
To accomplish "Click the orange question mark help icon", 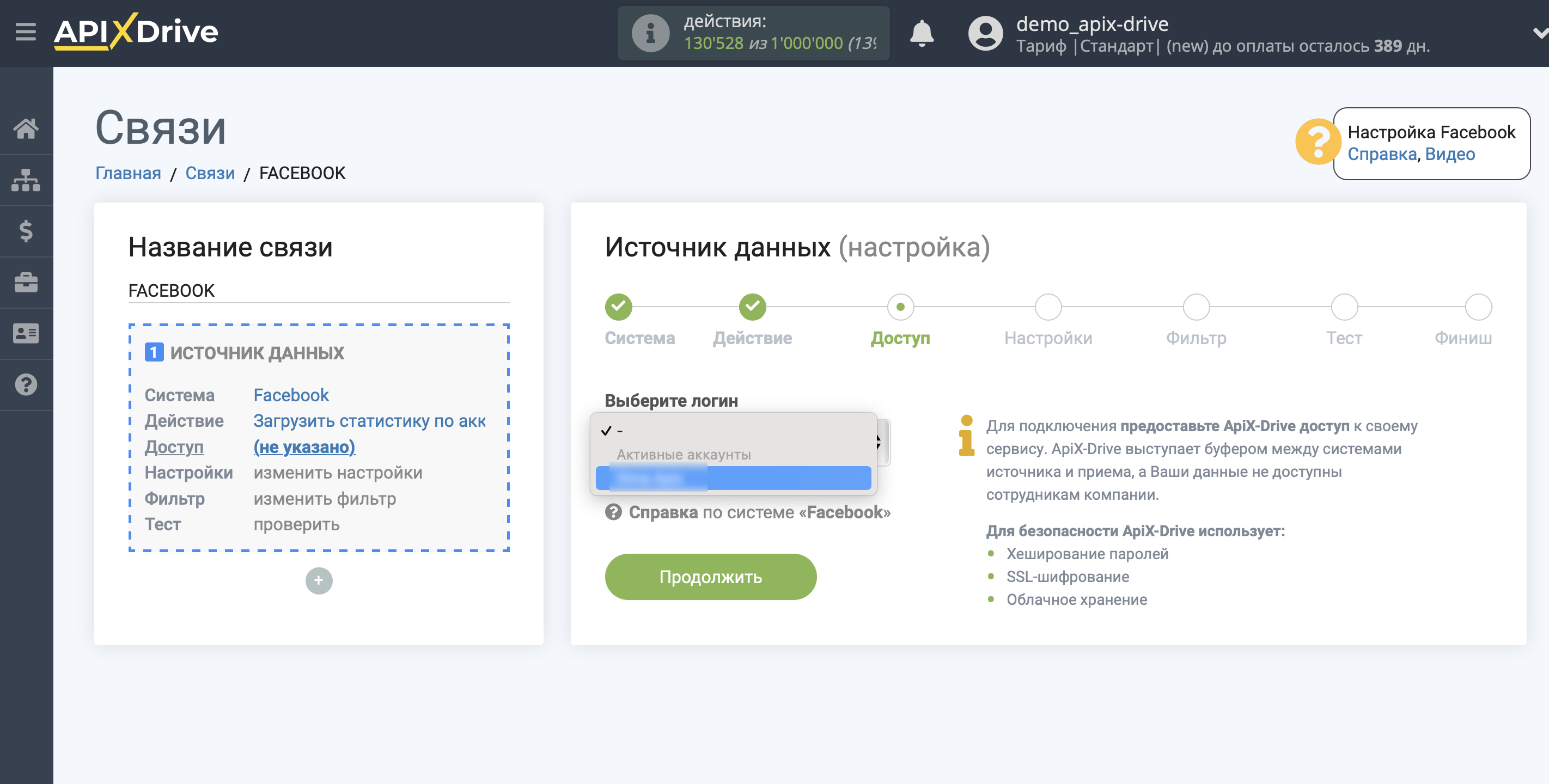I will pos(1318,142).
